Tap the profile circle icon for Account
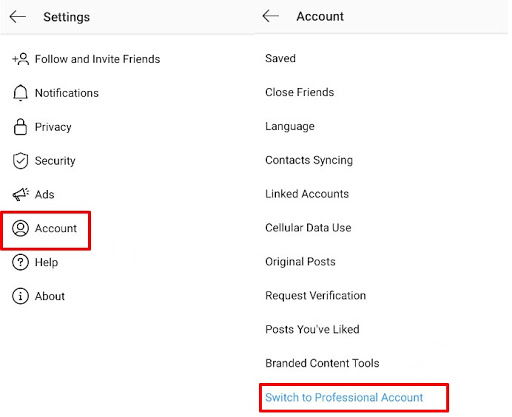This screenshot has height=417, width=512. click(x=20, y=228)
